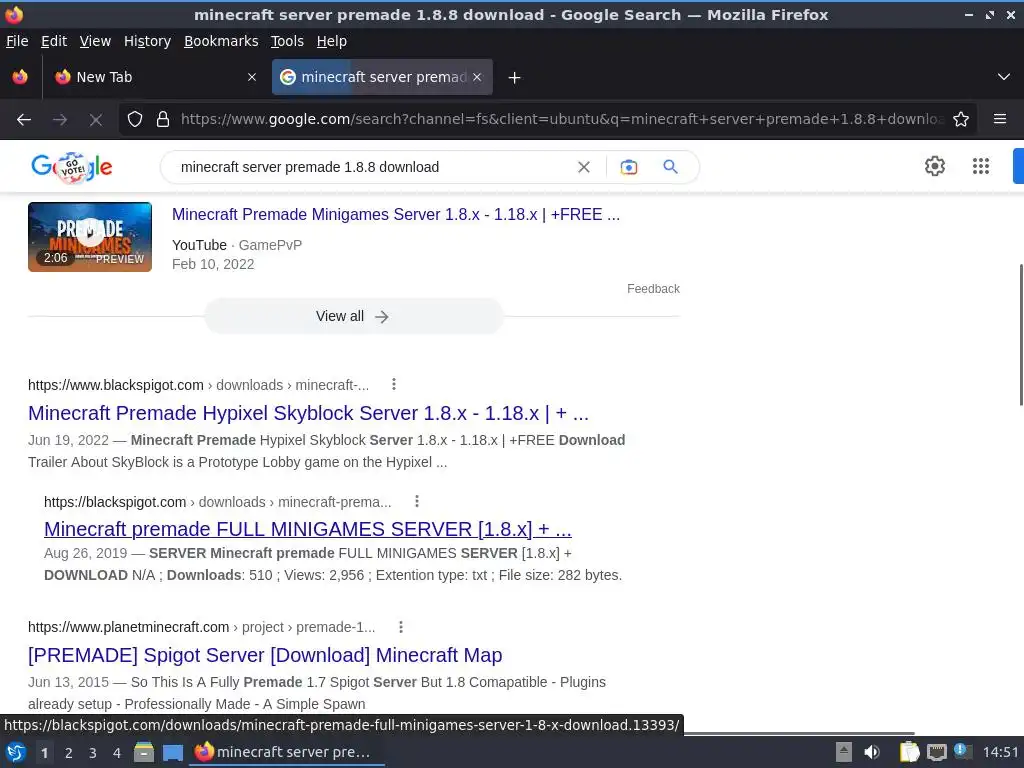Open the taskbar start menu icon

[16, 753]
